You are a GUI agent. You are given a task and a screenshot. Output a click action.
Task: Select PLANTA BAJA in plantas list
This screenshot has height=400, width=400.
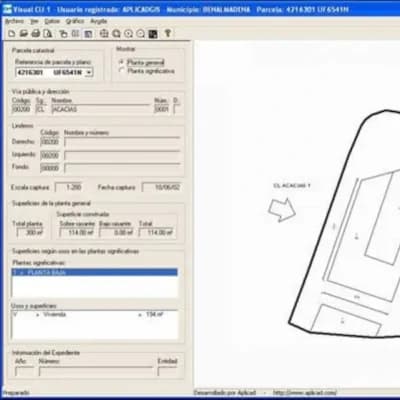point(95,272)
